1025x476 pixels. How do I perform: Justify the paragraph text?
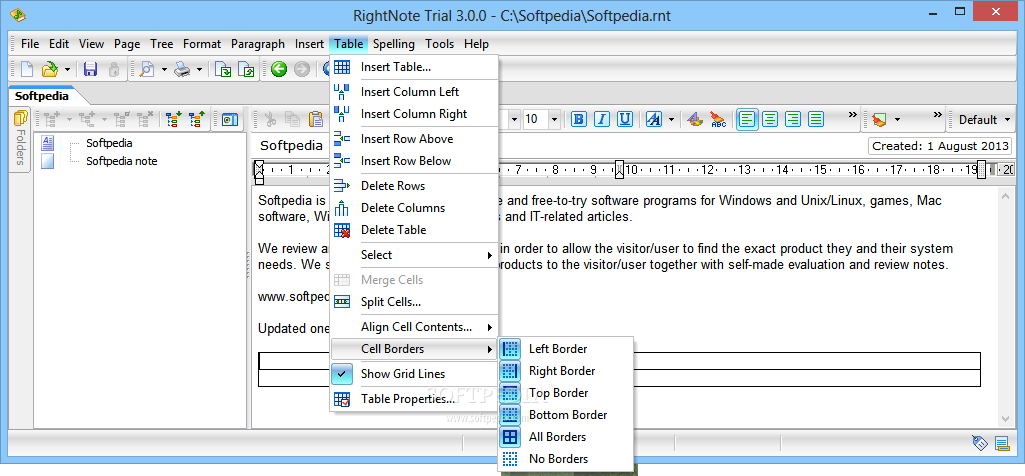pyautogui.click(x=815, y=119)
